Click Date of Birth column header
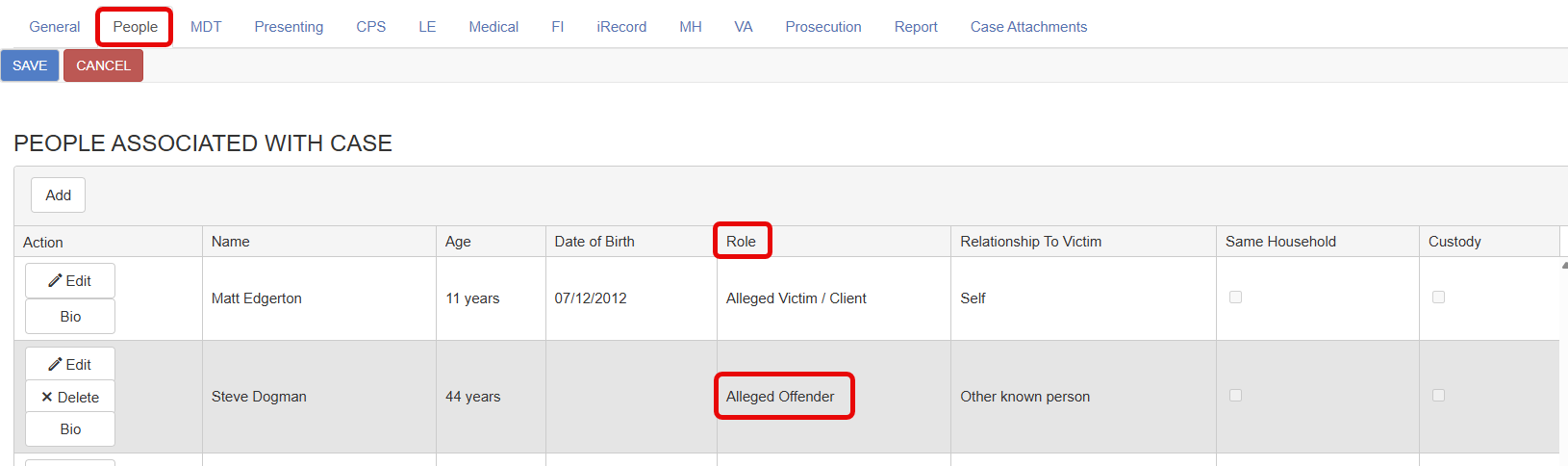This screenshot has width=1568, height=466. [x=631, y=242]
